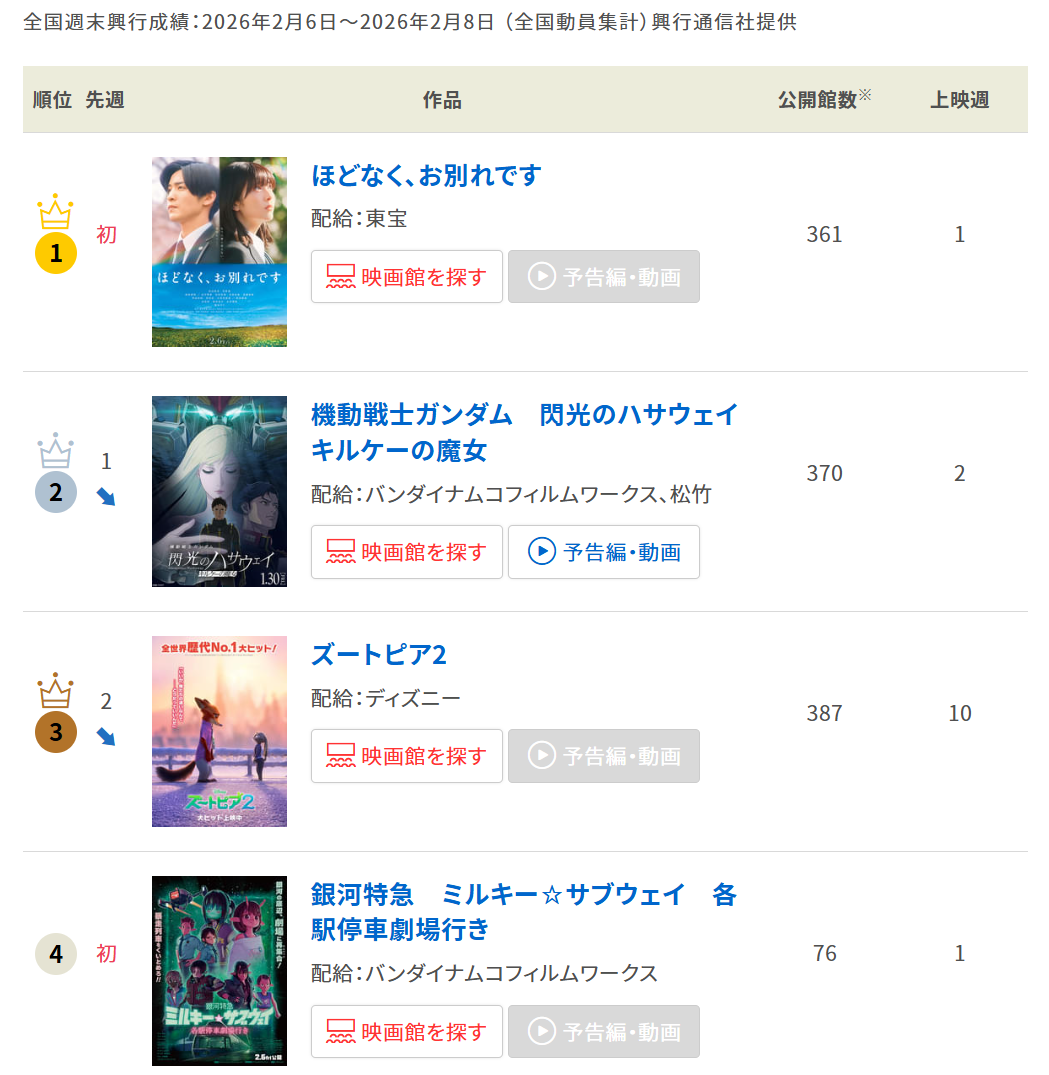Click the down arrow beside Zootopia 2's rank
This screenshot has height=1075, width=1049.
(106, 737)
